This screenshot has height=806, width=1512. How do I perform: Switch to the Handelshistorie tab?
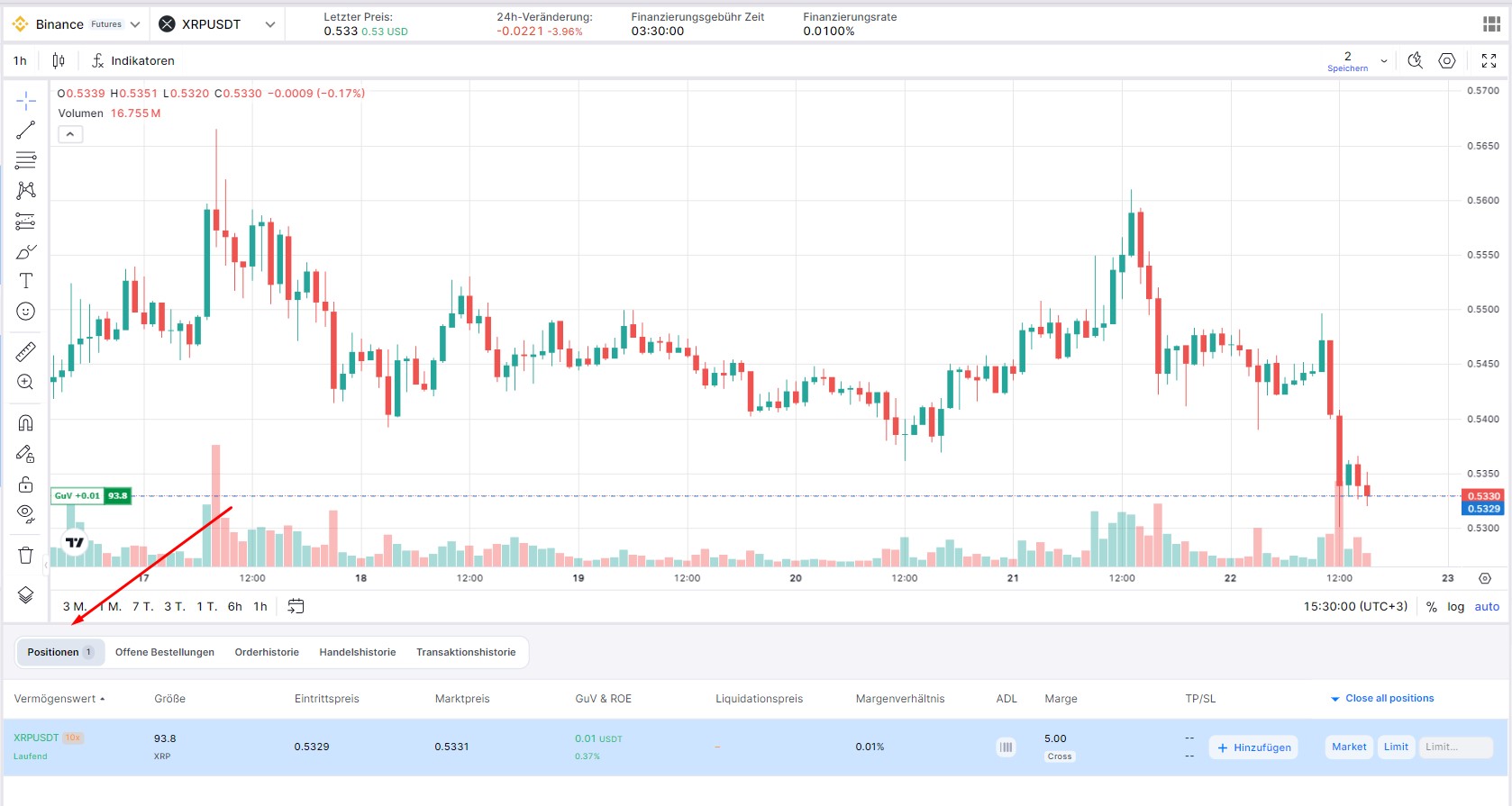coord(358,652)
